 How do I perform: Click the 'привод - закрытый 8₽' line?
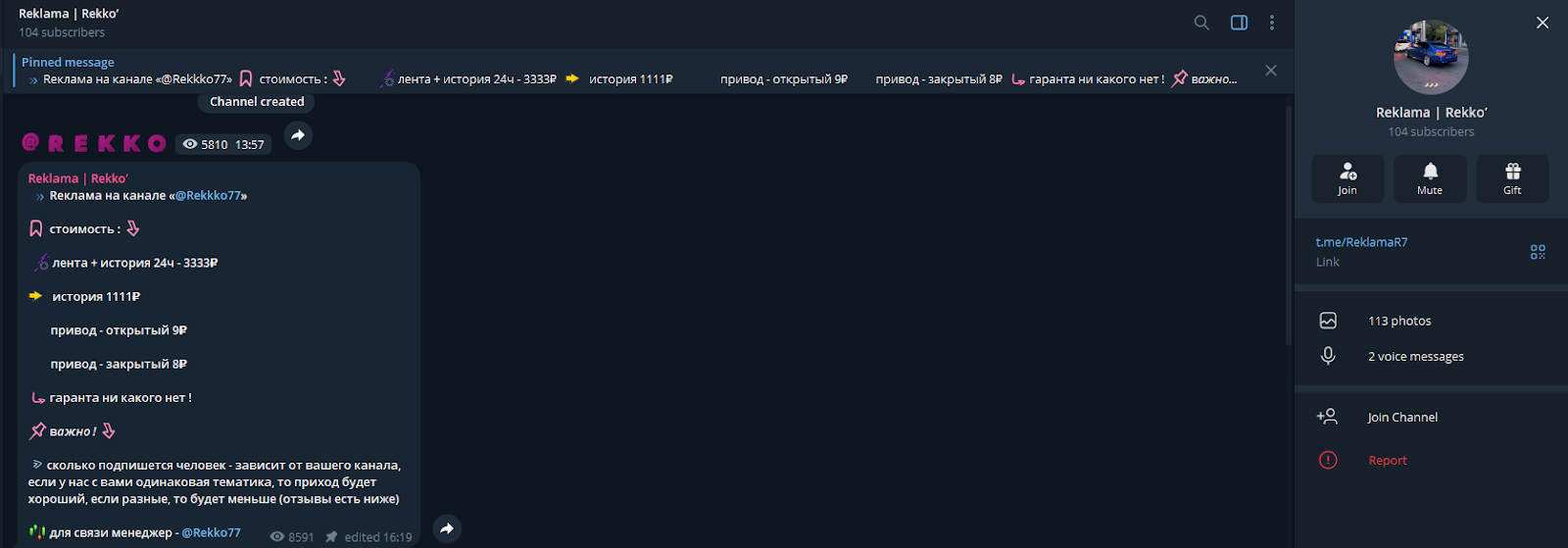[x=119, y=364]
